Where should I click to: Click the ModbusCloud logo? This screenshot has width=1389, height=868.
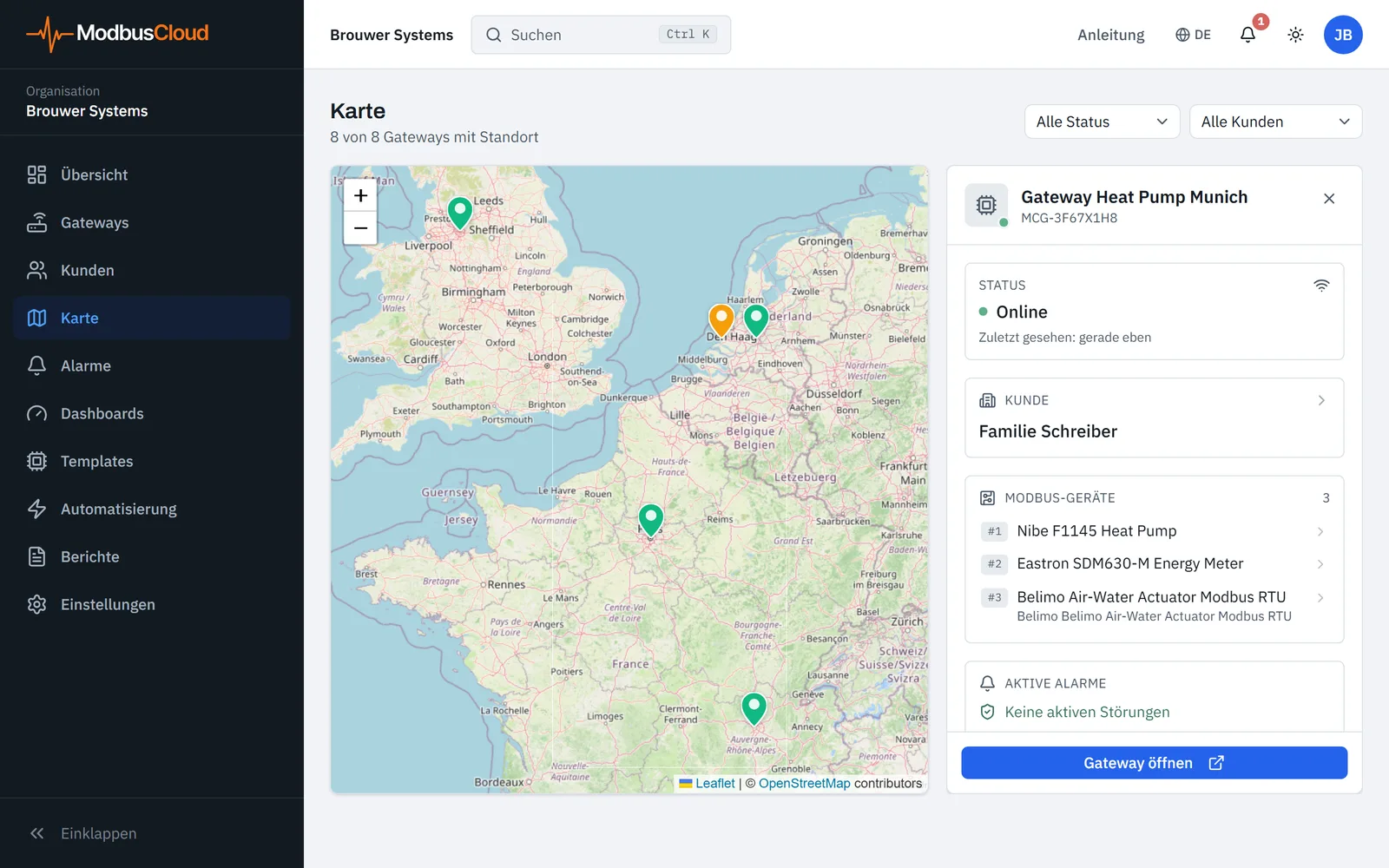[x=118, y=34]
